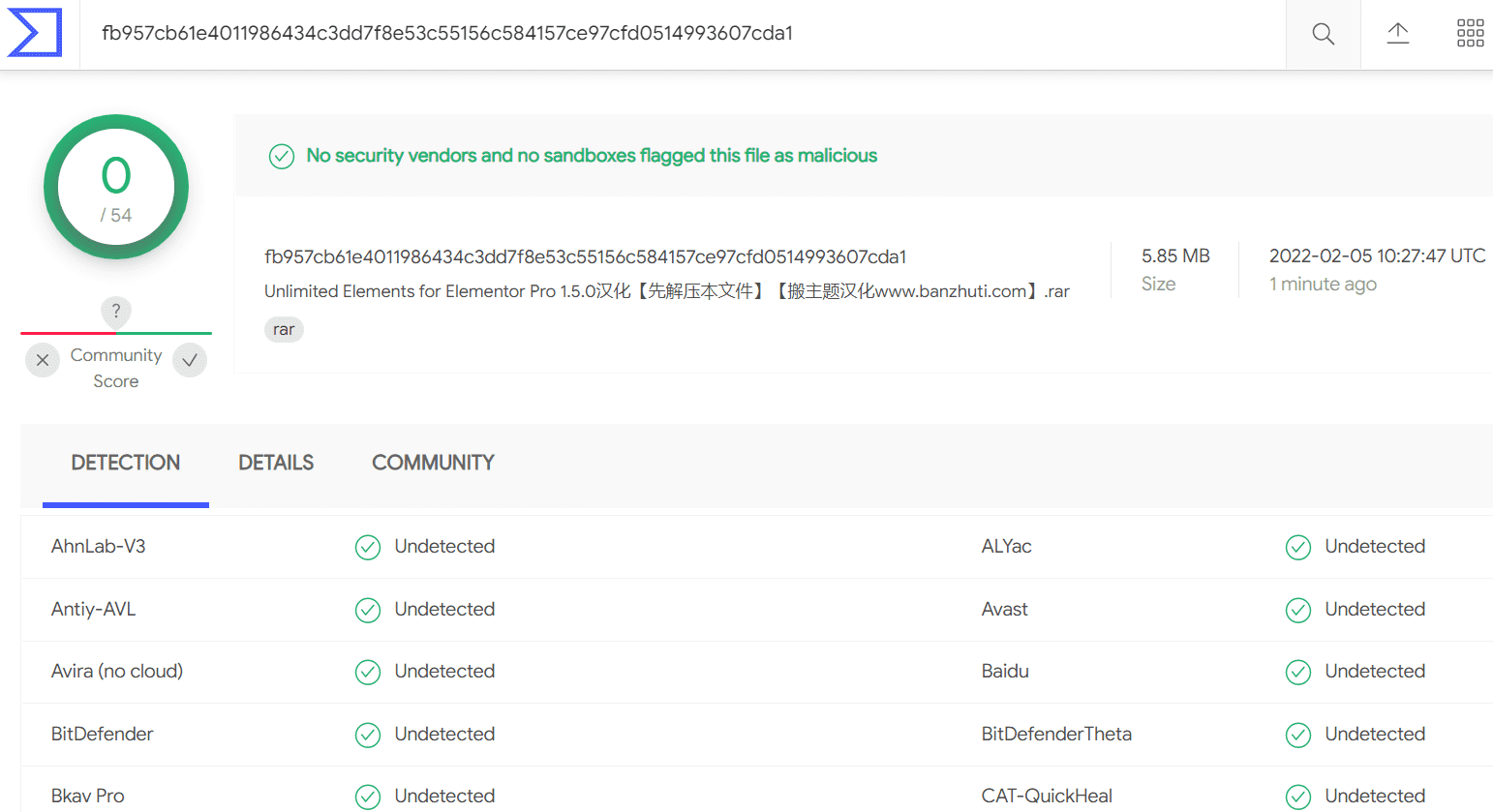Vote harmless with the check community button
This screenshot has height=812, width=1493.
(190, 360)
